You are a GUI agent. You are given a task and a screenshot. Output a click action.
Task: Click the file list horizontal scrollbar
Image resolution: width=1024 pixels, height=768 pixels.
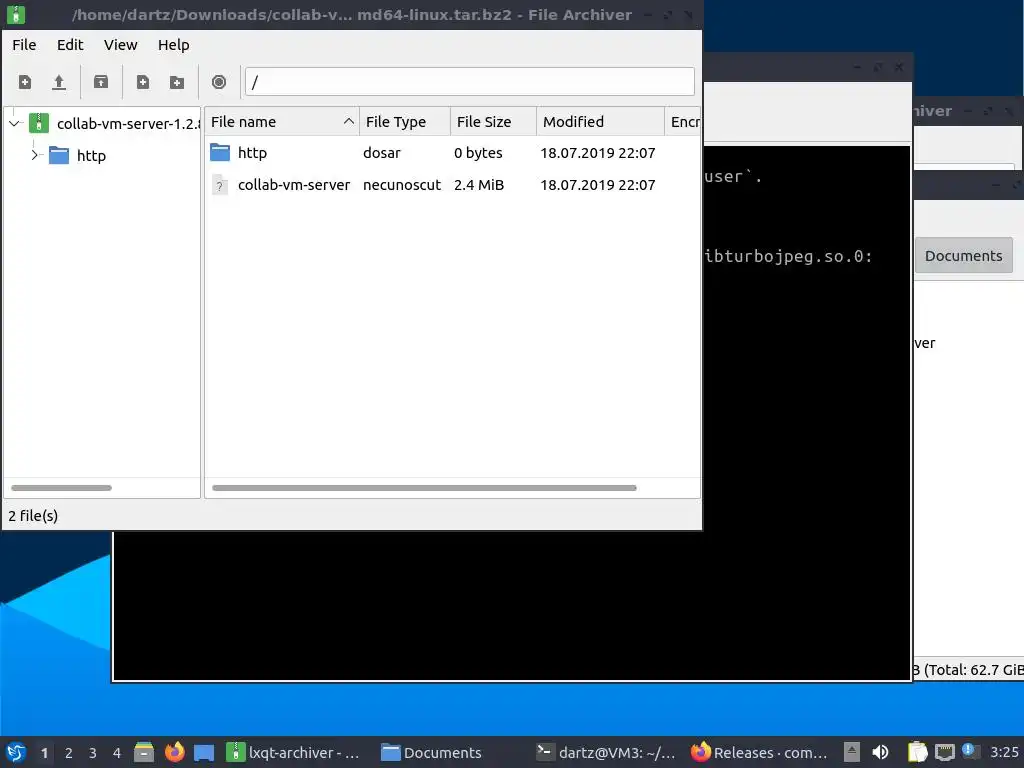424,488
